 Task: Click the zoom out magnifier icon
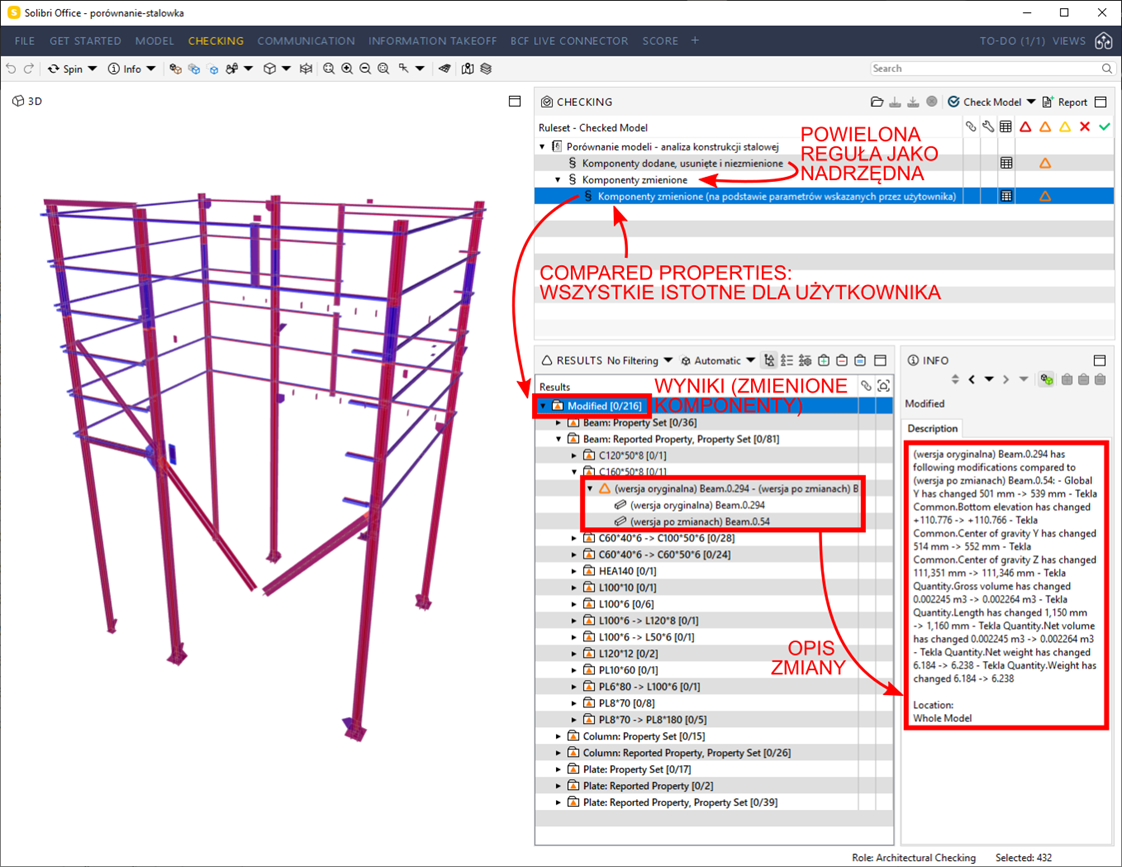pos(365,69)
